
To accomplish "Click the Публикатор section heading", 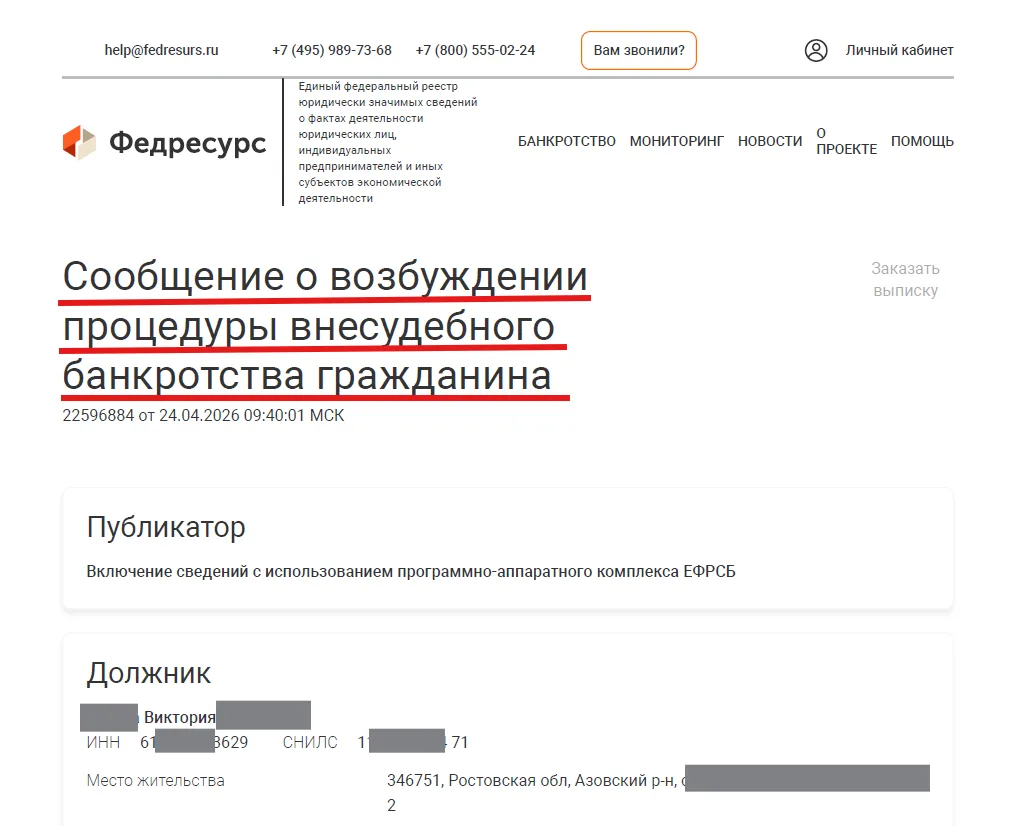I will 166,527.
